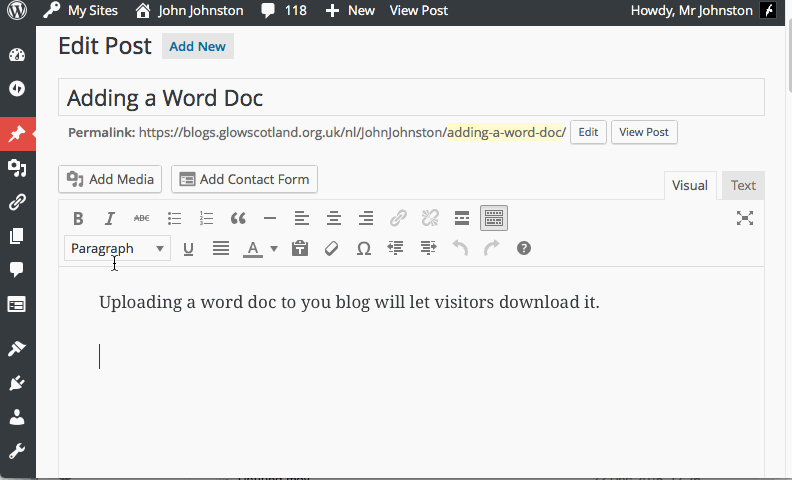View the 118 pending comments

(284, 11)
